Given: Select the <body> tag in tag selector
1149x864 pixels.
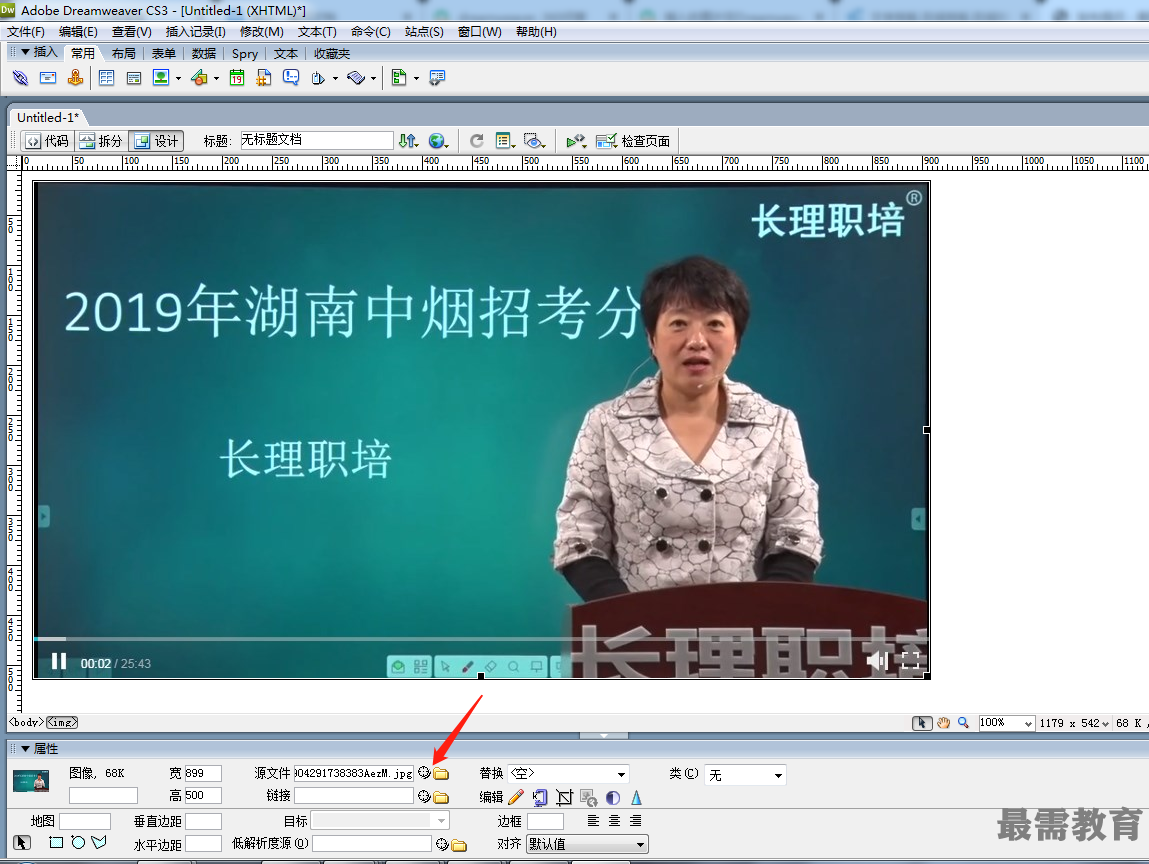Looking at the screenshot, I should [x=26, y=723].
